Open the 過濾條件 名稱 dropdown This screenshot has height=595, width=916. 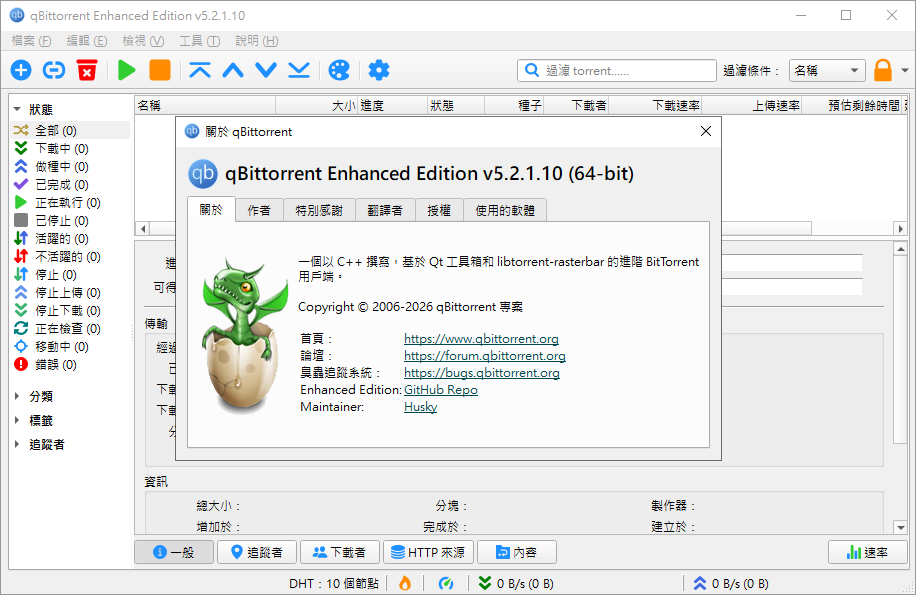(x=827, y=71)
